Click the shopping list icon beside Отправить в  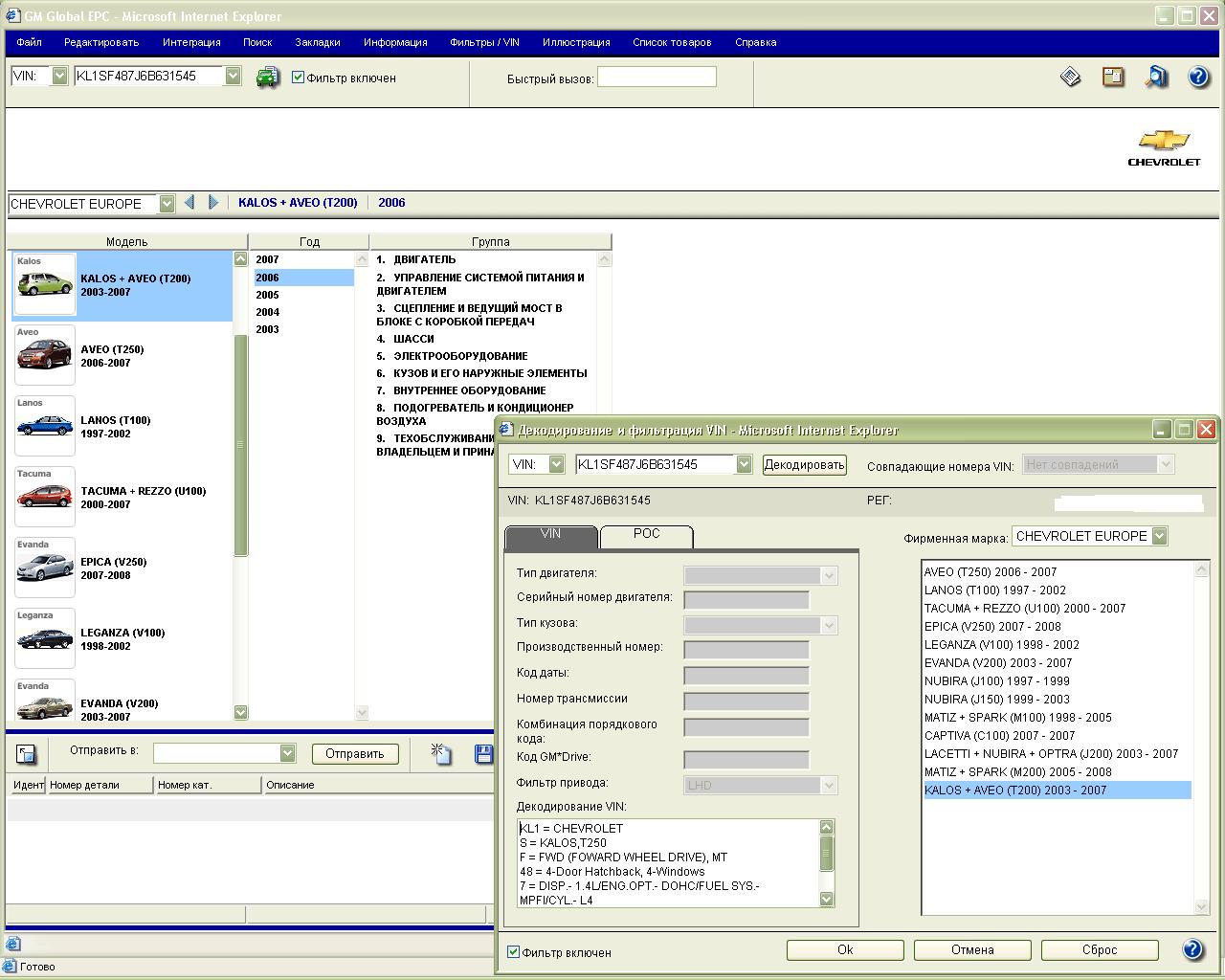tap(27, 754)
